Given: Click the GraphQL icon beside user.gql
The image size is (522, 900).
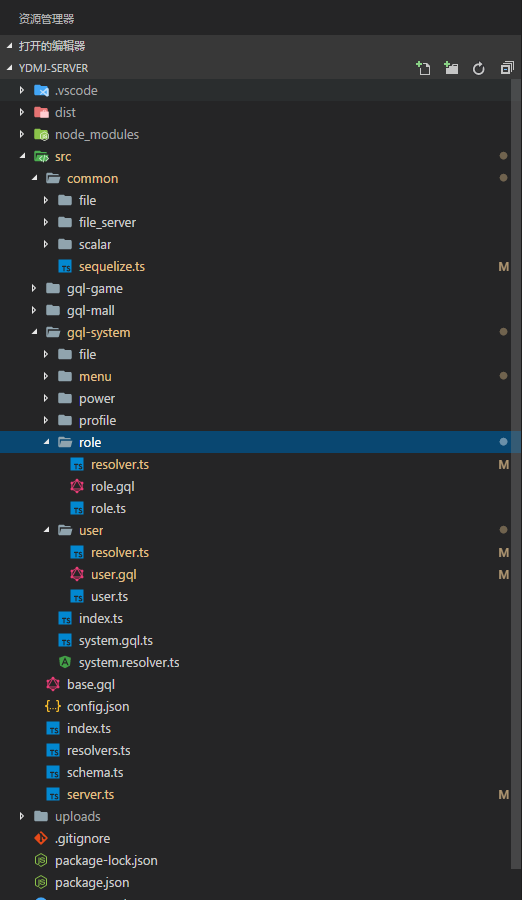Looking at the screenshot, I should 77,575.
